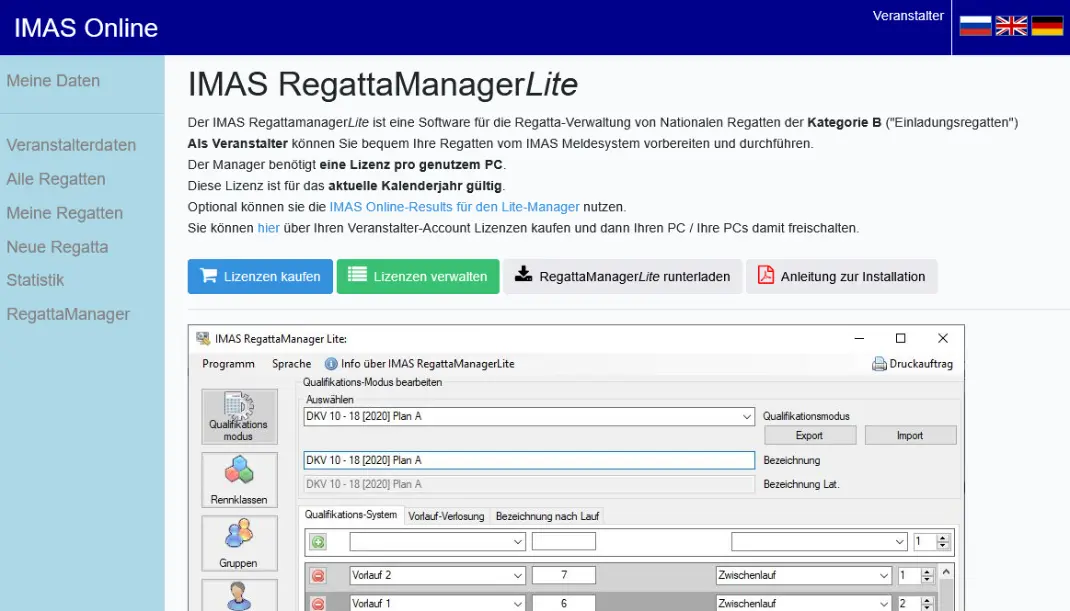Switch to Vorlauf-Verlosung tab
Image resolution: width=1070 pixels, height=611 pixels.
(x=446, y=516)
